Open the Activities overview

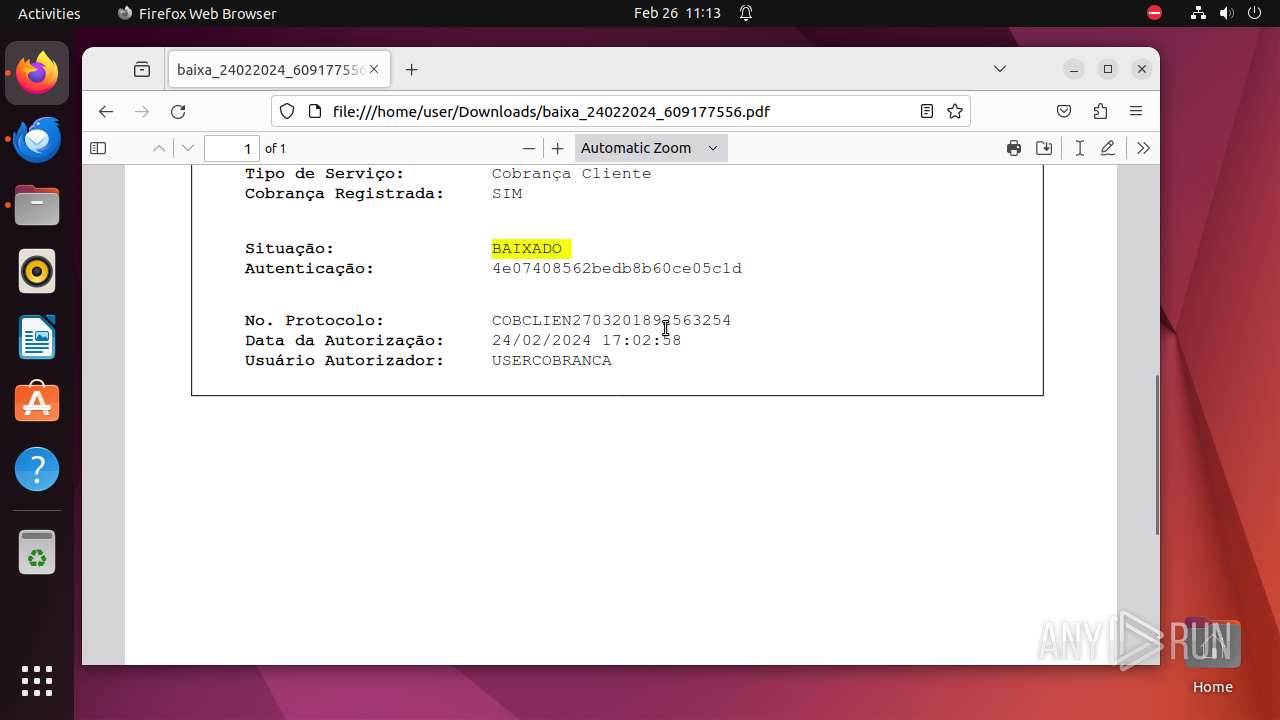pyautogui.click(x=49, y=13)
